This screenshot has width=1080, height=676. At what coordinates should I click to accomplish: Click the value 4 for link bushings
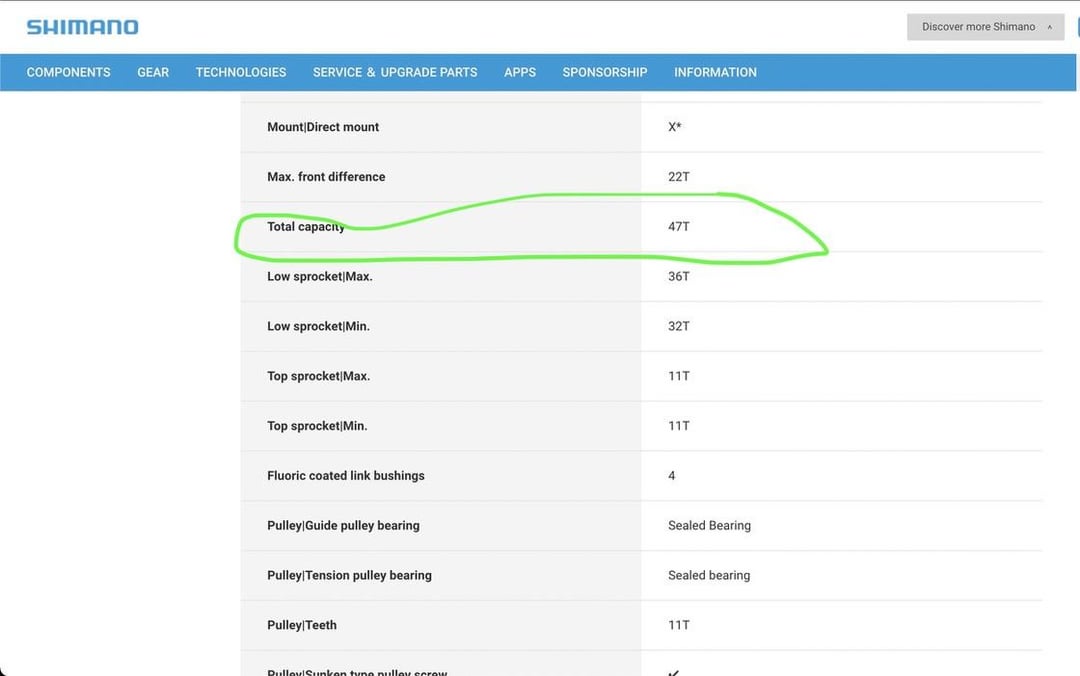click(672, 475)
